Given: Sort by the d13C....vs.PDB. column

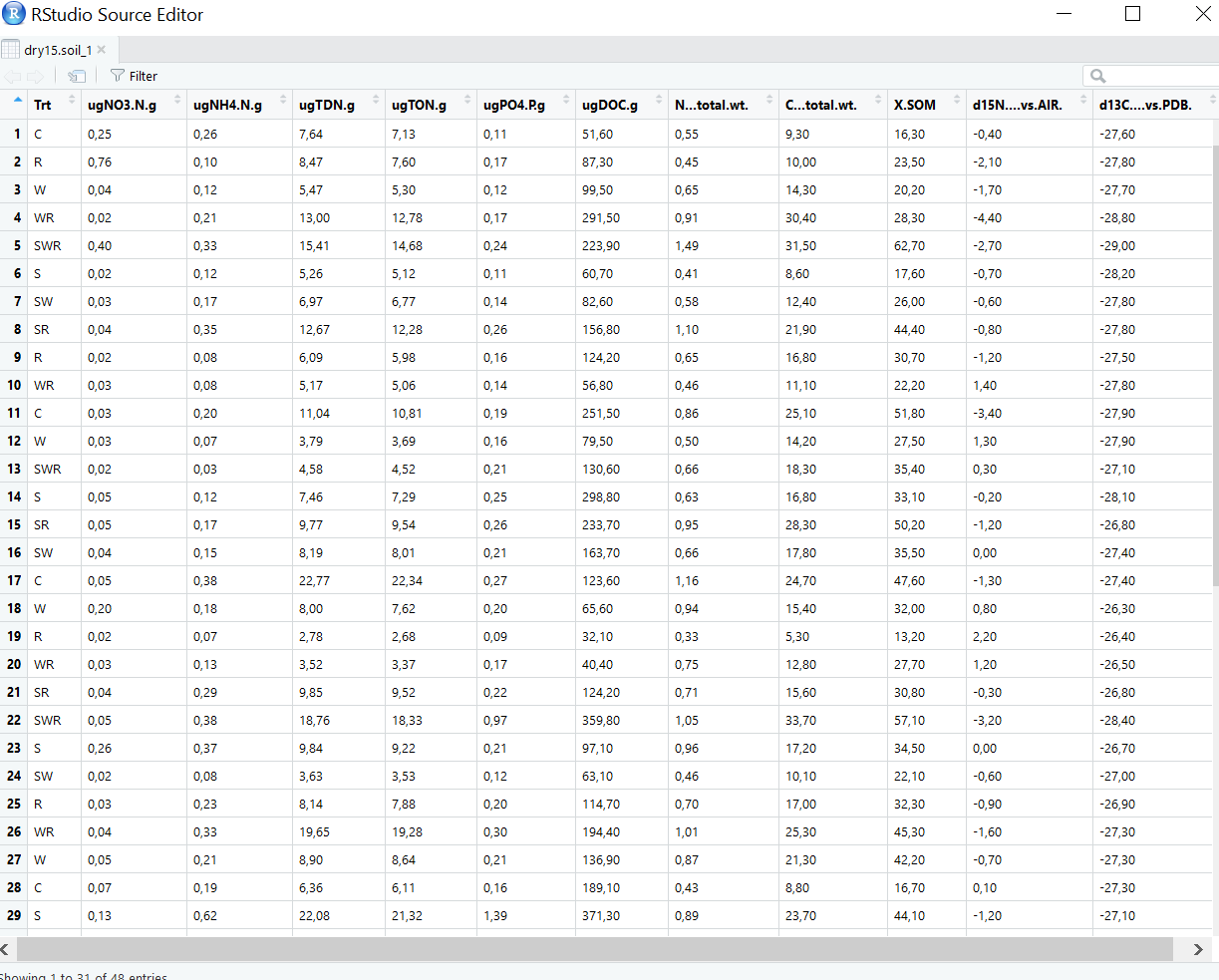Looking at the screenshot, I should click(1156, 105).
